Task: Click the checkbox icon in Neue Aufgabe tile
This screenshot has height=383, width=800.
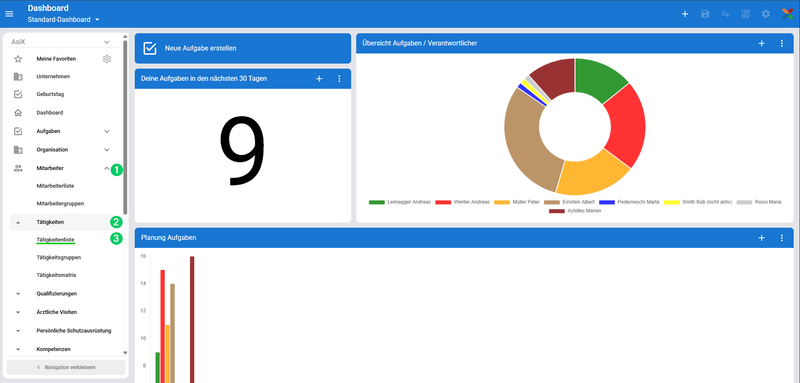Action: (150, 48)
